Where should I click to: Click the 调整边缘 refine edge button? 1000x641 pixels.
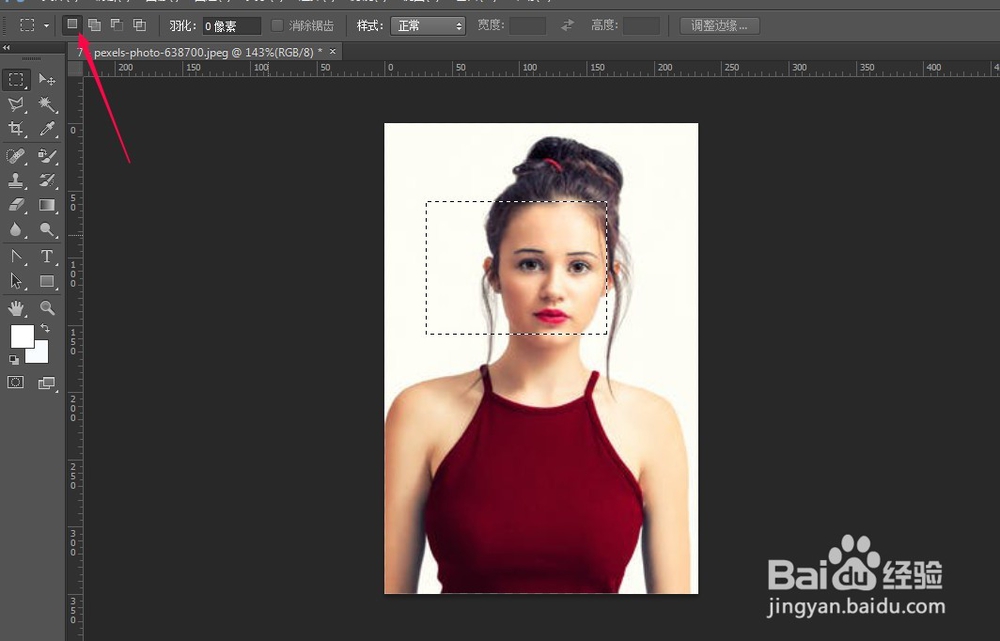click(719, 26)
